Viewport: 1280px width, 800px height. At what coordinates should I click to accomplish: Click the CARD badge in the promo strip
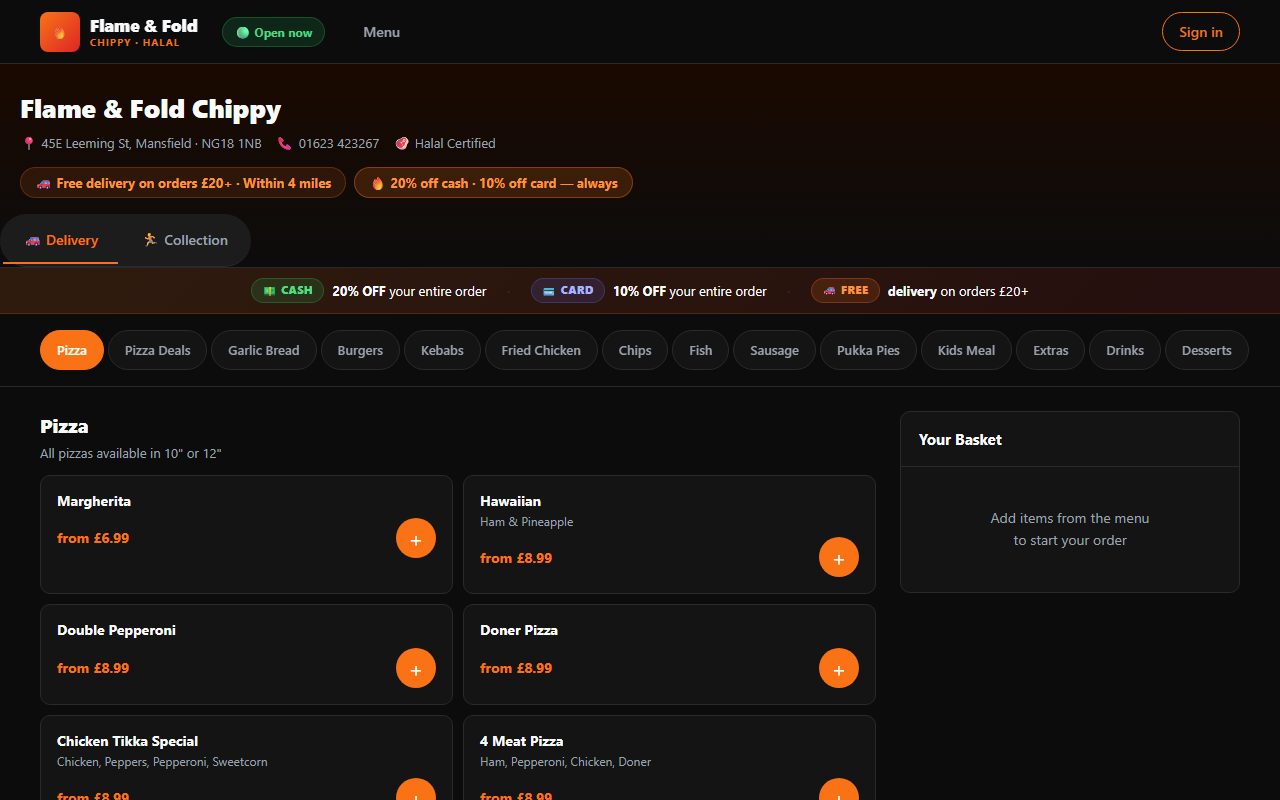pos(568,290)
